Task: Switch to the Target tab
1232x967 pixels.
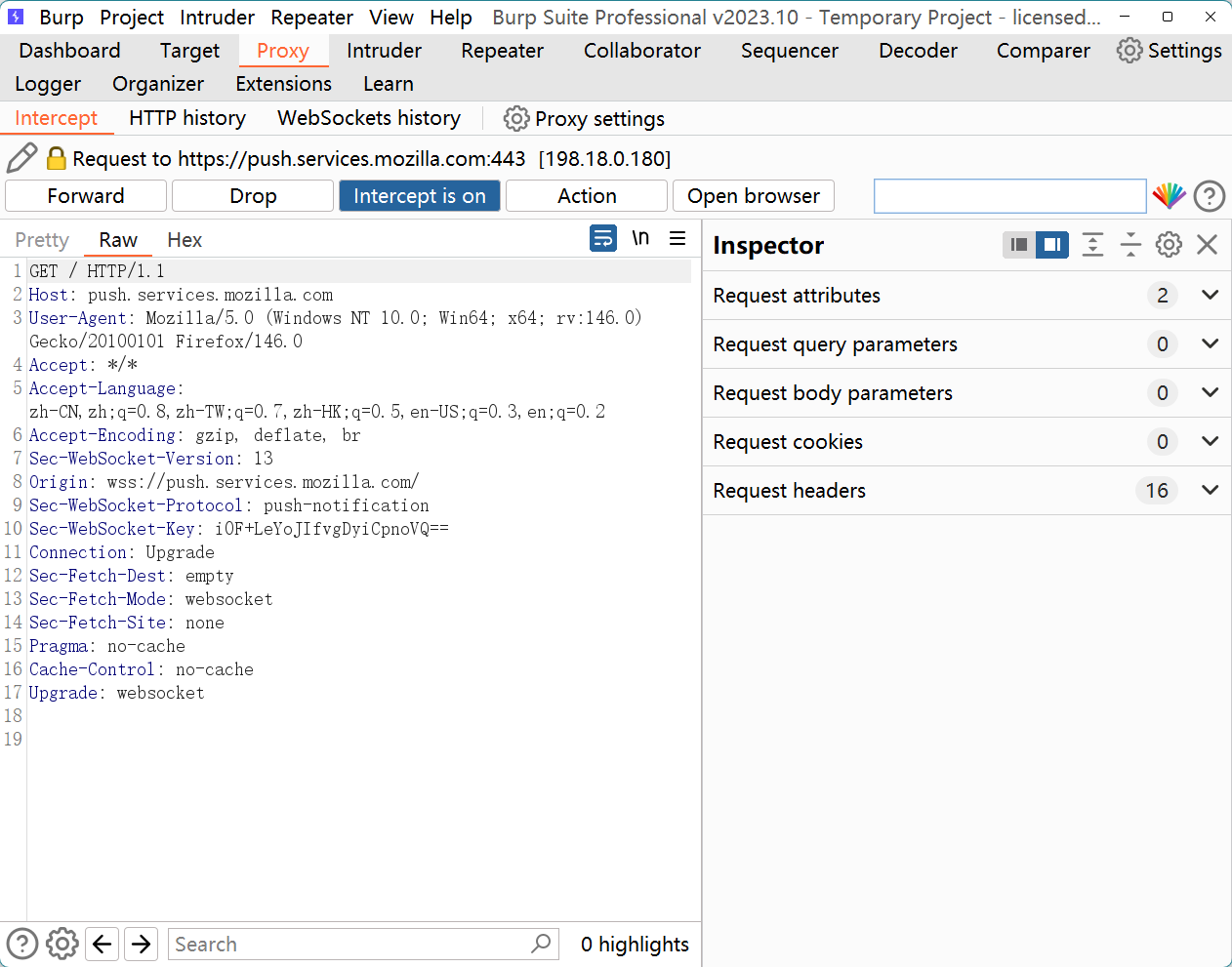Action: [189, 51]
